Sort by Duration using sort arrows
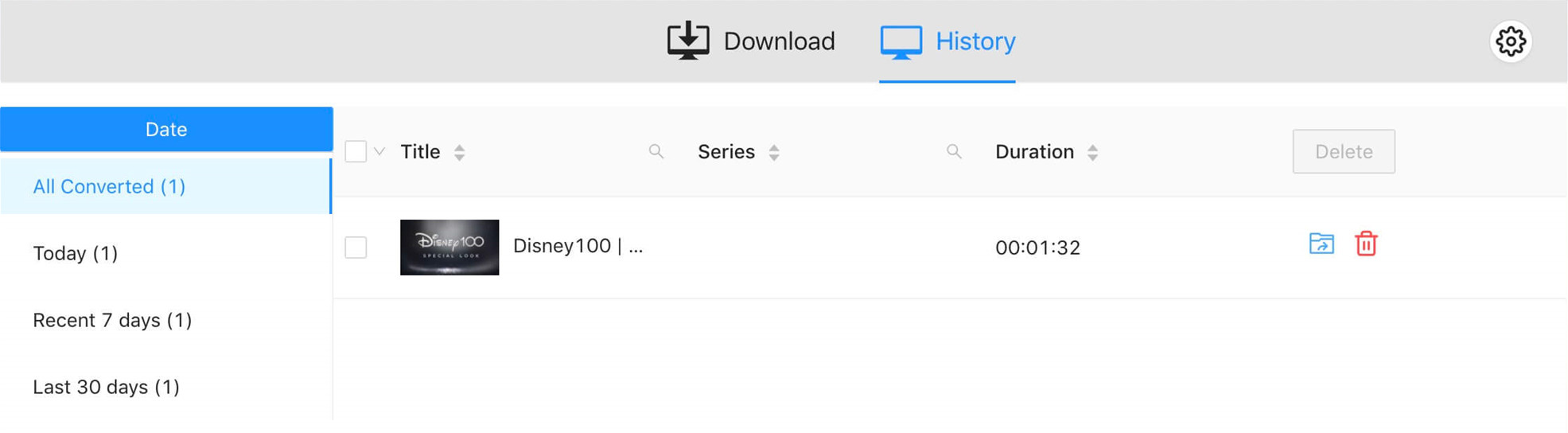 pos(1093,152)
